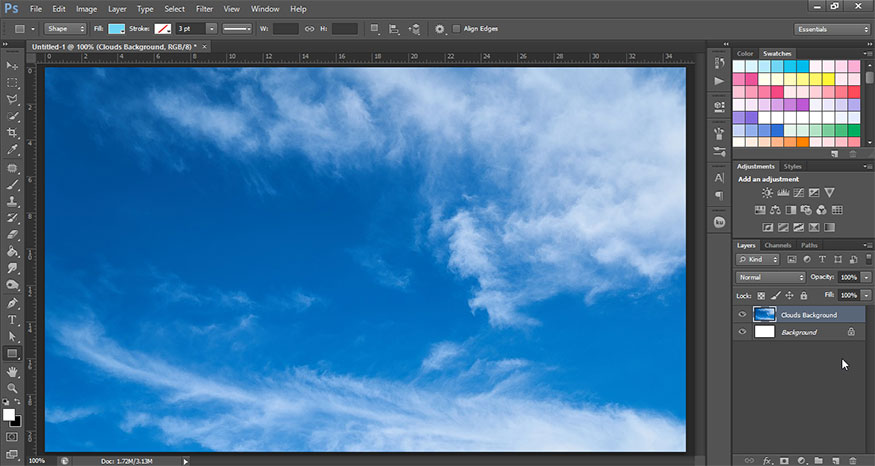The height and width of the screenshot is (466, 875).
Task: Hide the Clouds Background layer
Action: [742, 315]
